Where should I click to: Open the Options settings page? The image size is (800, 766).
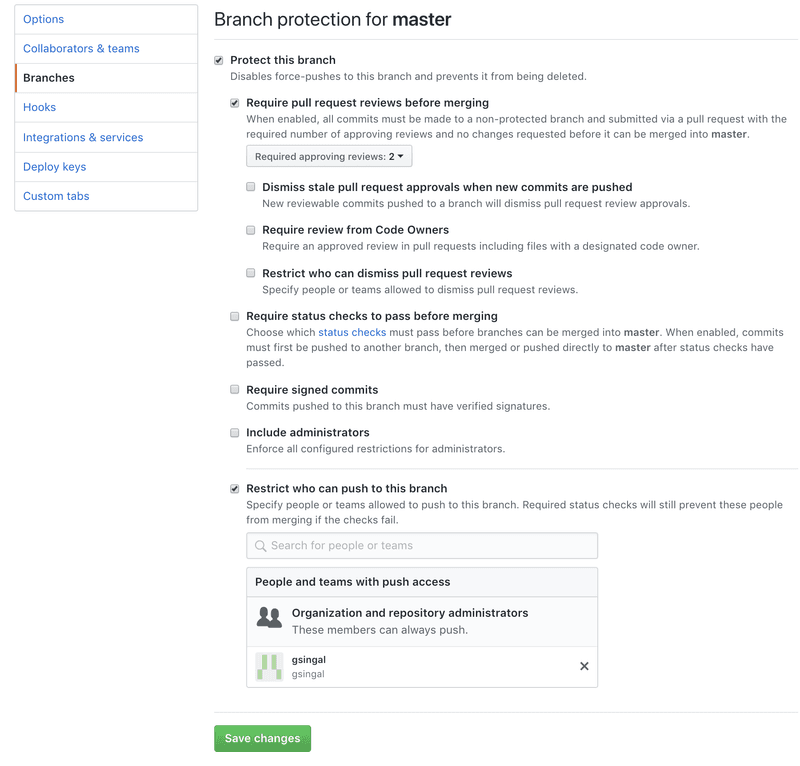point(44,19)
